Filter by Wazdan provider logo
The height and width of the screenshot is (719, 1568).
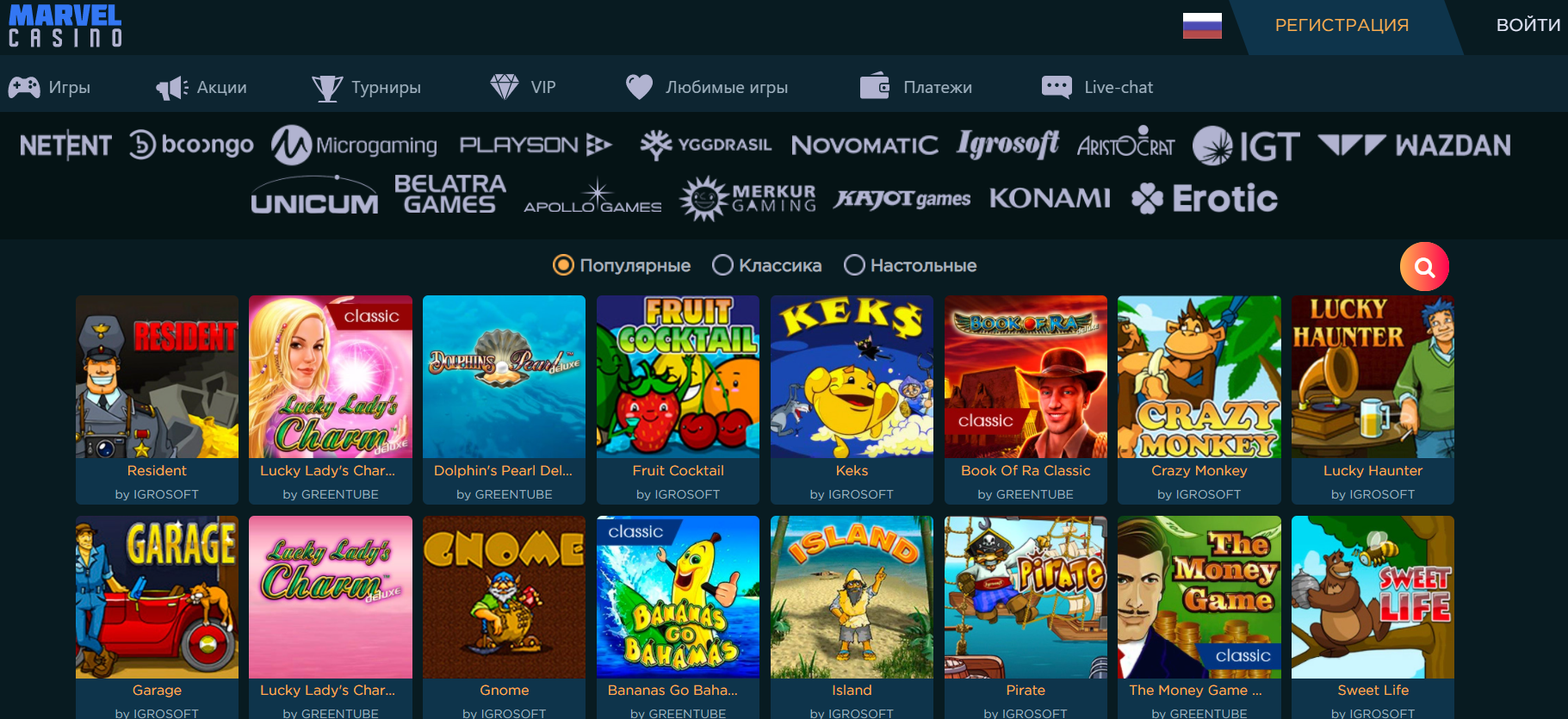(1414, 146)
